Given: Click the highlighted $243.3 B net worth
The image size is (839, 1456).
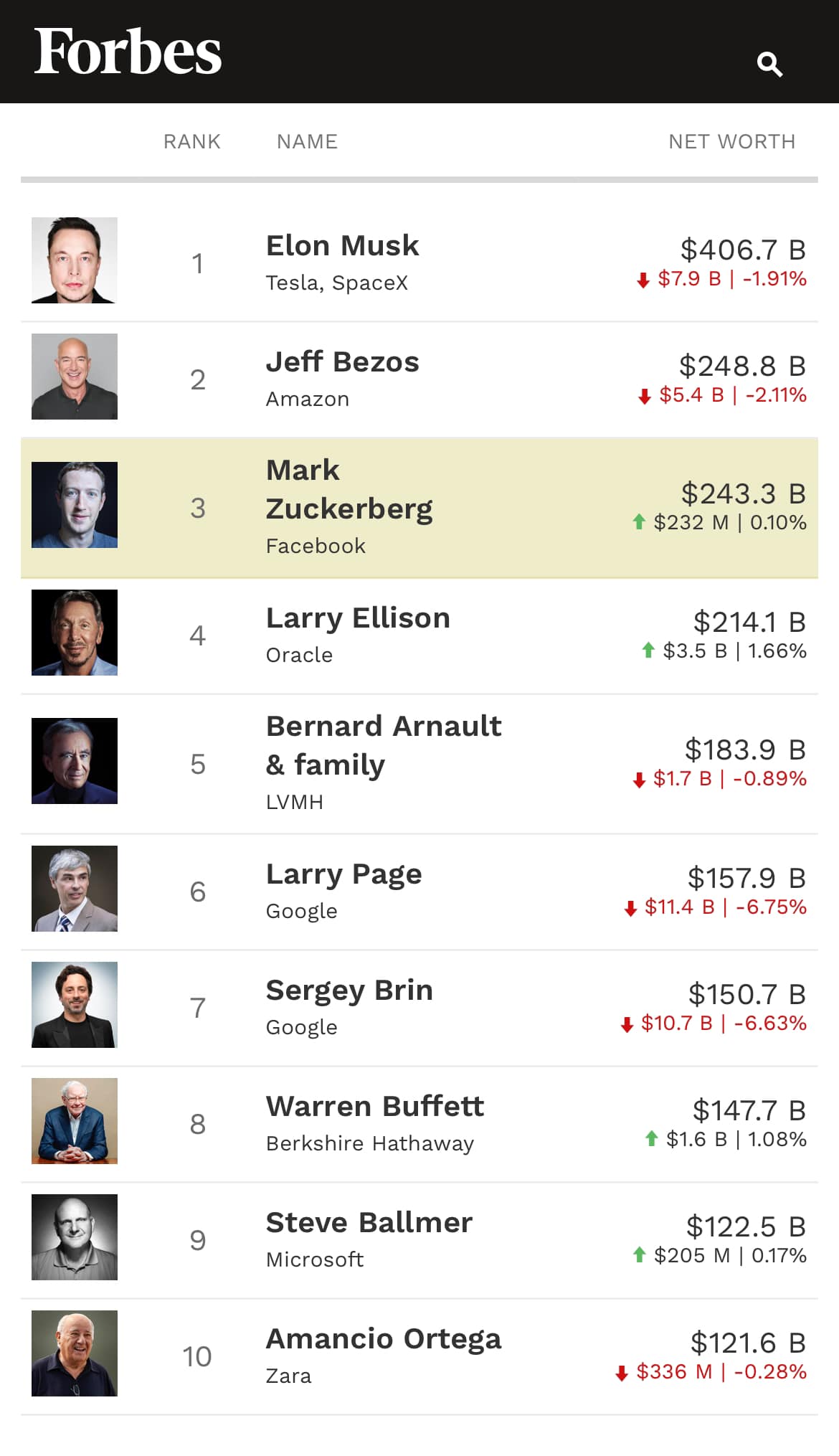Looking at the screenshot, I should click(x=744, y=493).
